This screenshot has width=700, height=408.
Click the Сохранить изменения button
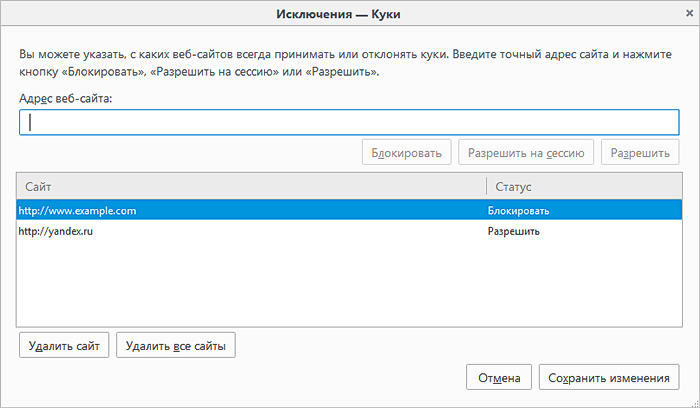pos(609,378)
